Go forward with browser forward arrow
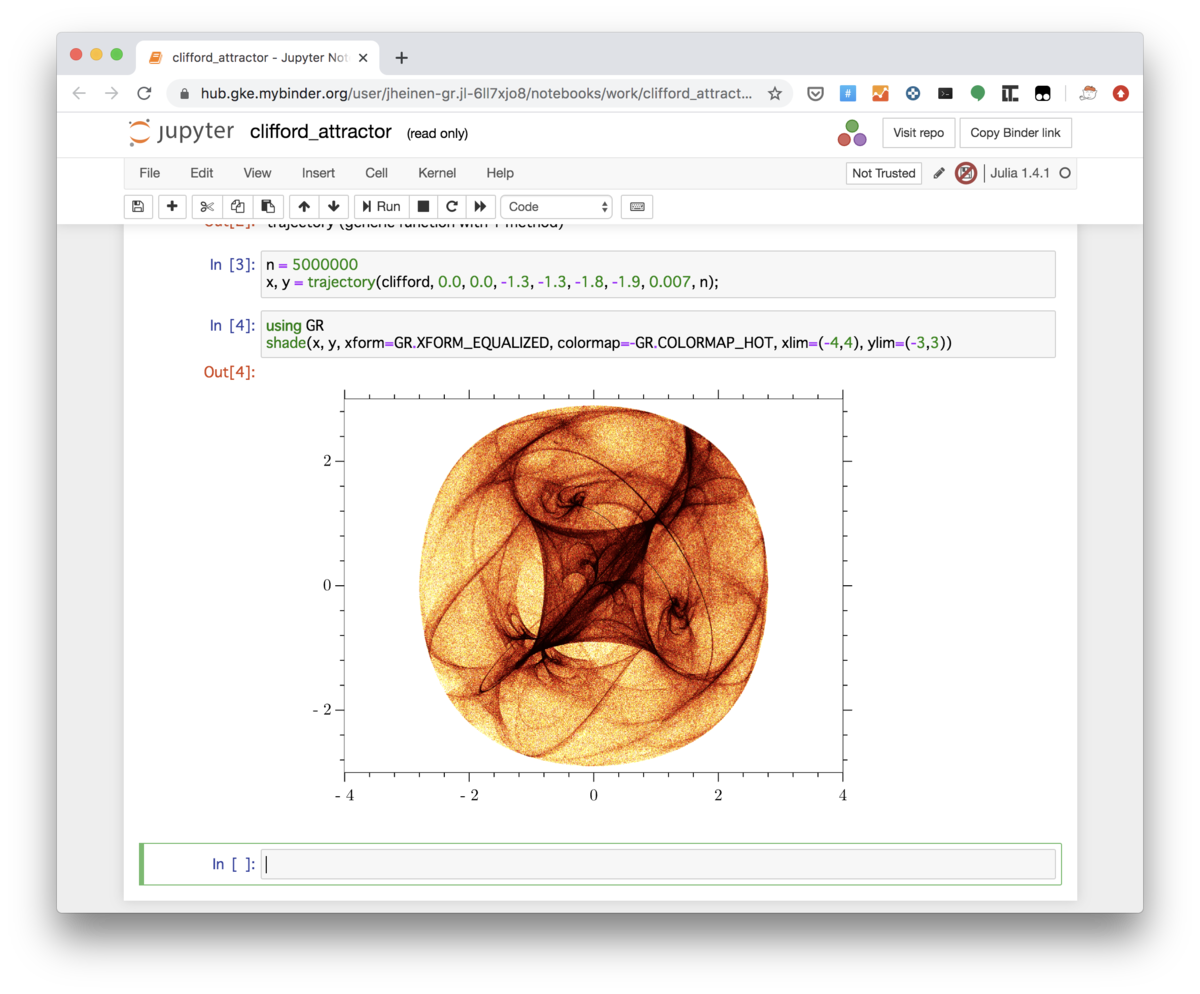The image size is (1200, 994). [112, 93]
